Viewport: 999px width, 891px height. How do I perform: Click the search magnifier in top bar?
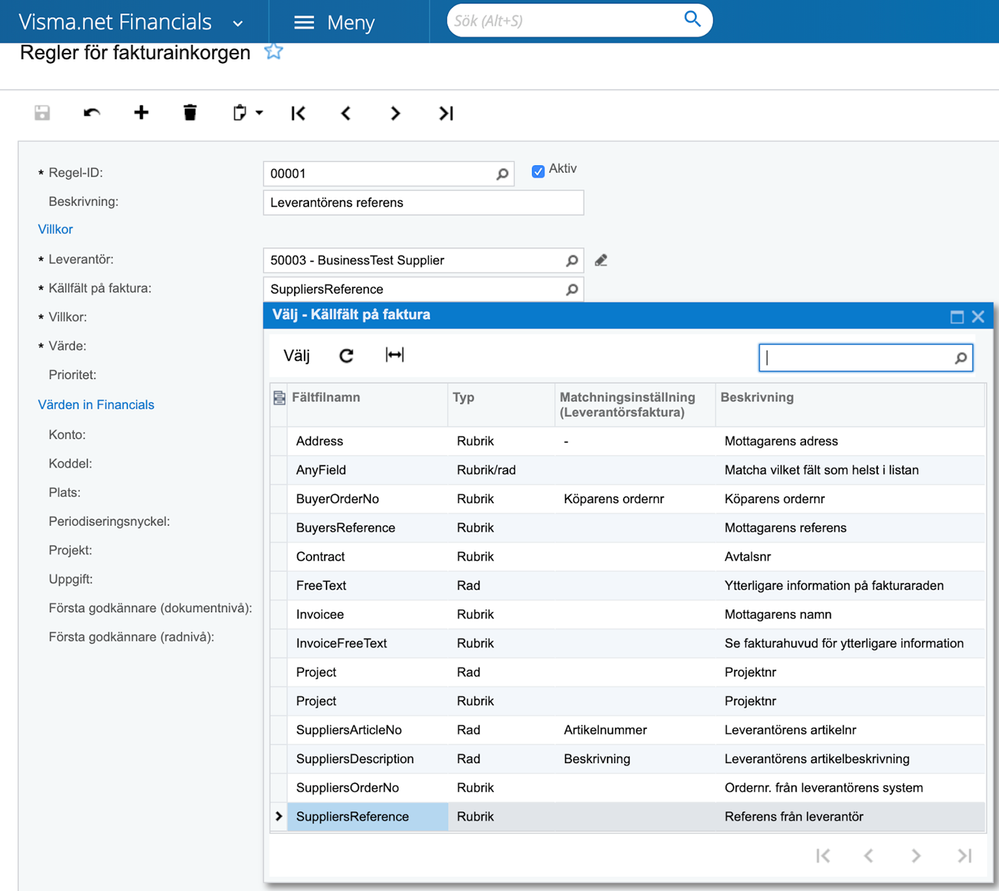click(x=692, y=19)
